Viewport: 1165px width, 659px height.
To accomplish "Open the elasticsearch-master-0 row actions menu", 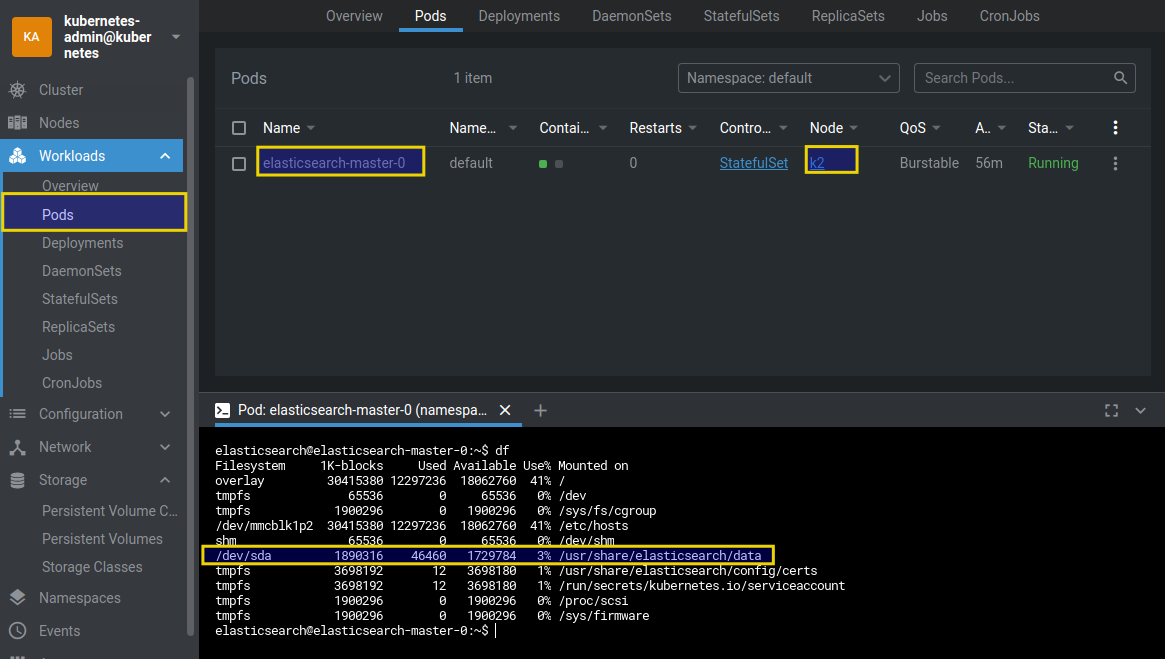I will pos(1115,163).
